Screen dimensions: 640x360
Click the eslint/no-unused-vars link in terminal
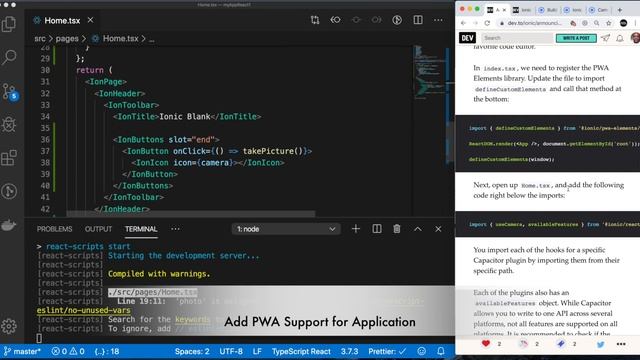(x=84, y=310)
